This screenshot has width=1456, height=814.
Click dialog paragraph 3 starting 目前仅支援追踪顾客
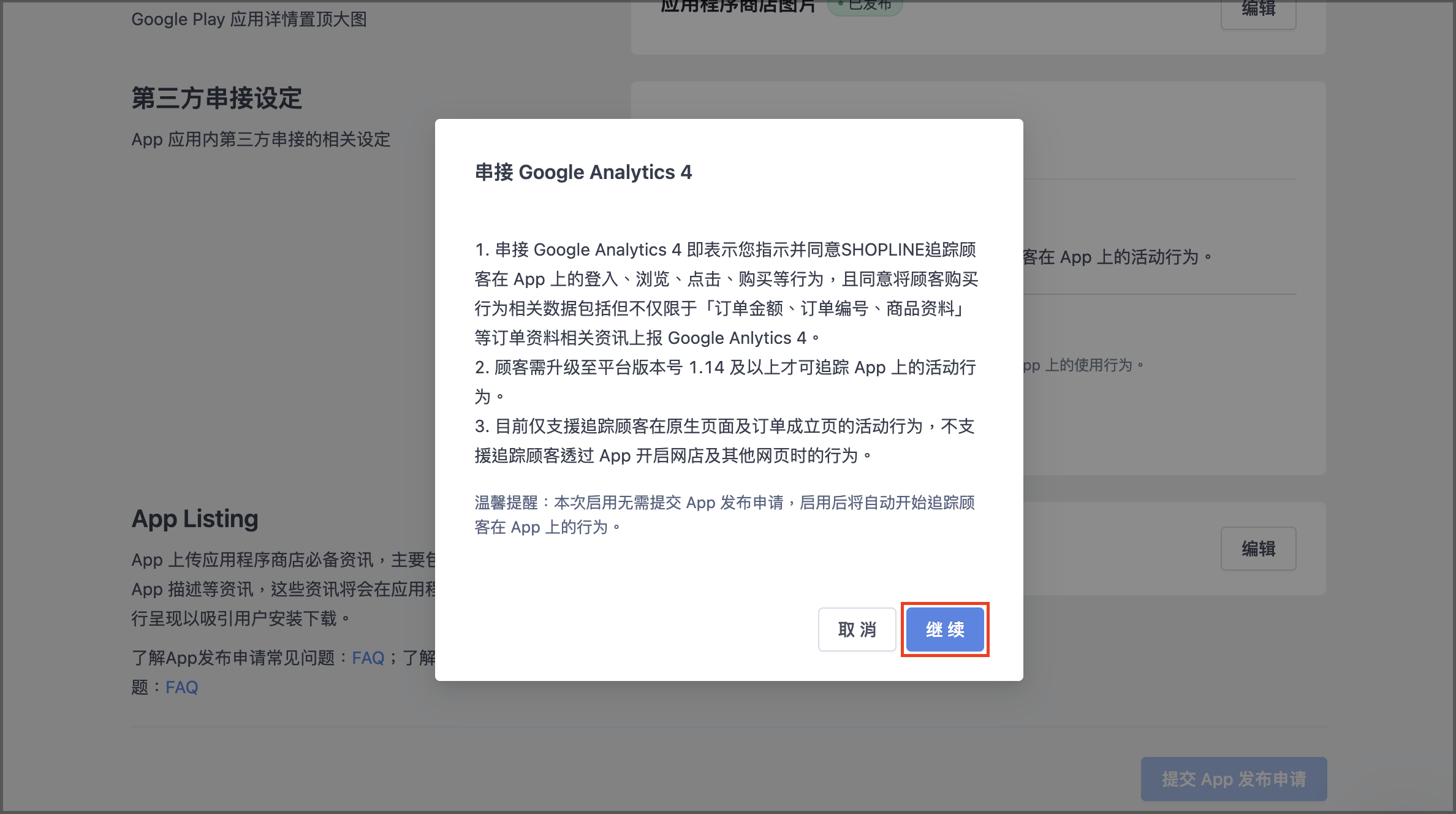click(x=725, y=441)
